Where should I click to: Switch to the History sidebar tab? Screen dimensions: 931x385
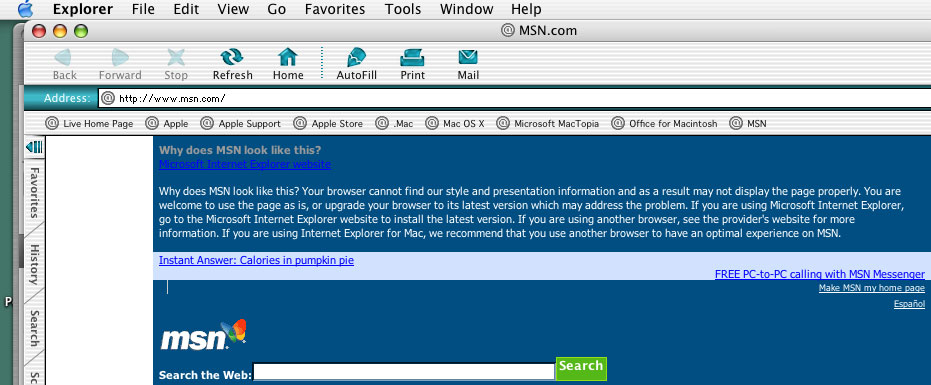[x=34, y=264]
